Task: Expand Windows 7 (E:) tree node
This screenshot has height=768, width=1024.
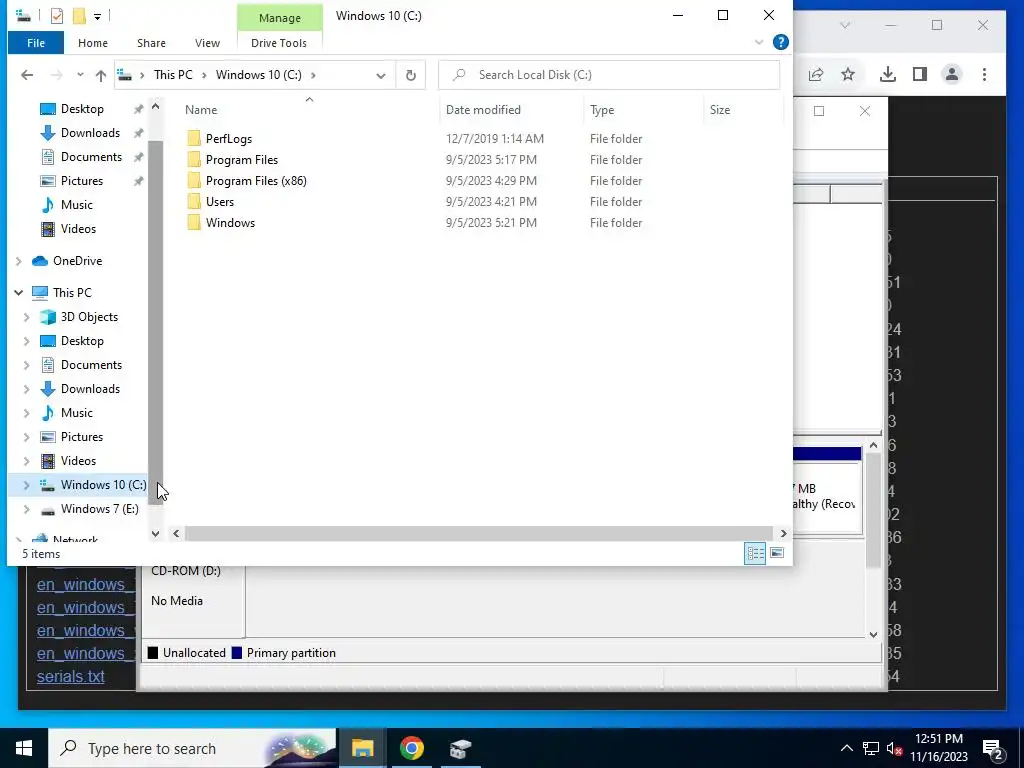Action: tap(26, 509)
